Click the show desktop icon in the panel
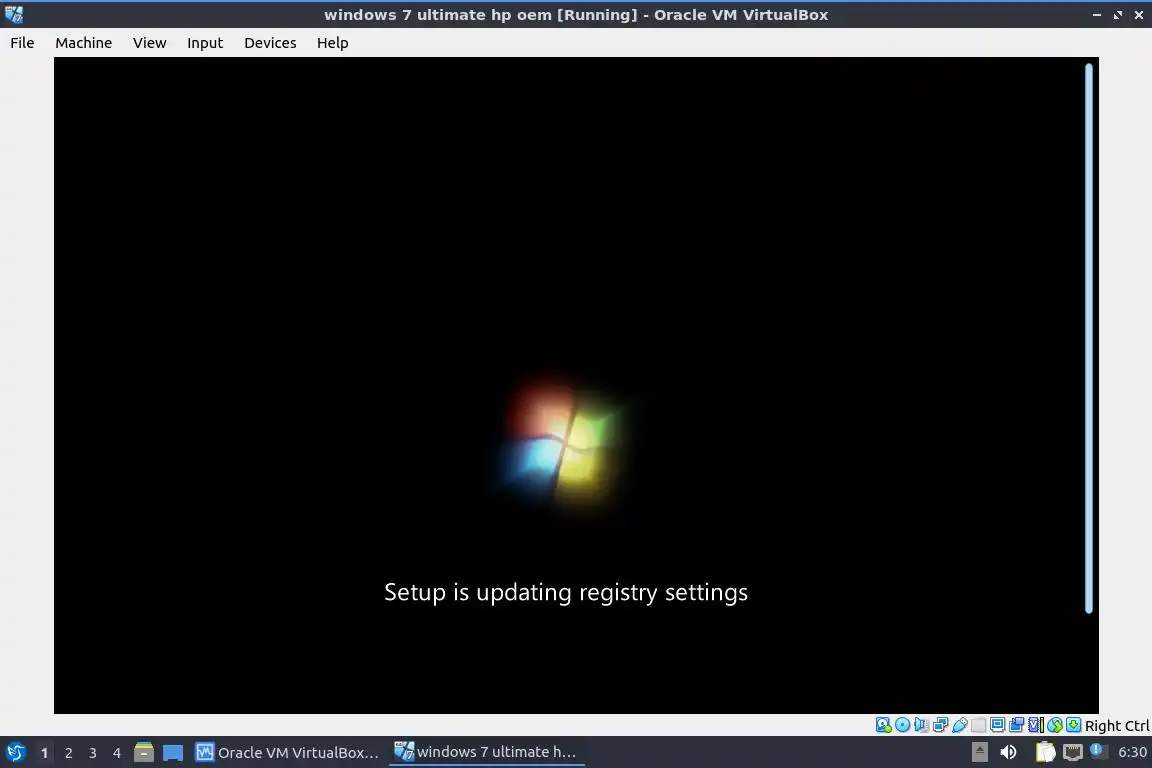Viewport: 1152px width, 768px height. coord(173,753)
